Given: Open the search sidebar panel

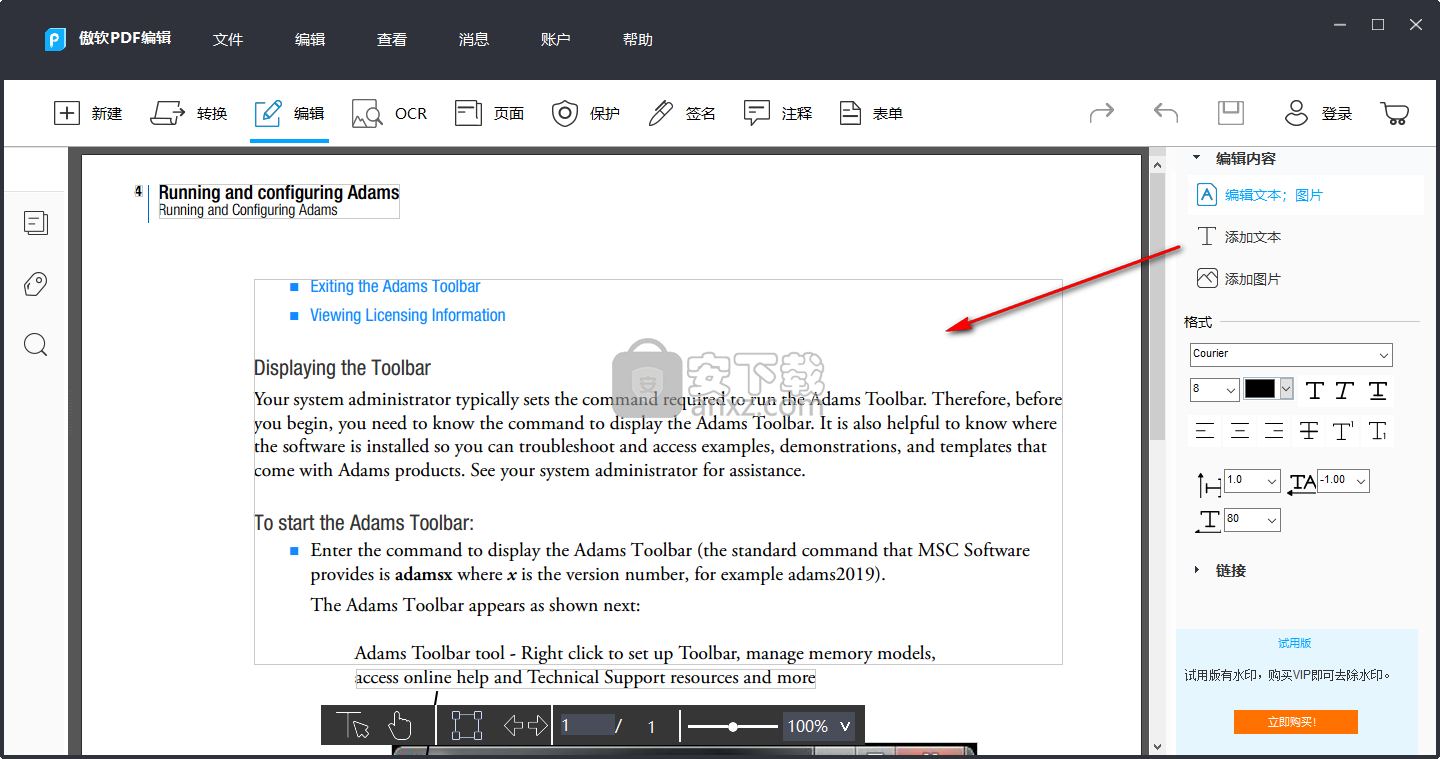Looking at the screenshot, I should [36, 345].
